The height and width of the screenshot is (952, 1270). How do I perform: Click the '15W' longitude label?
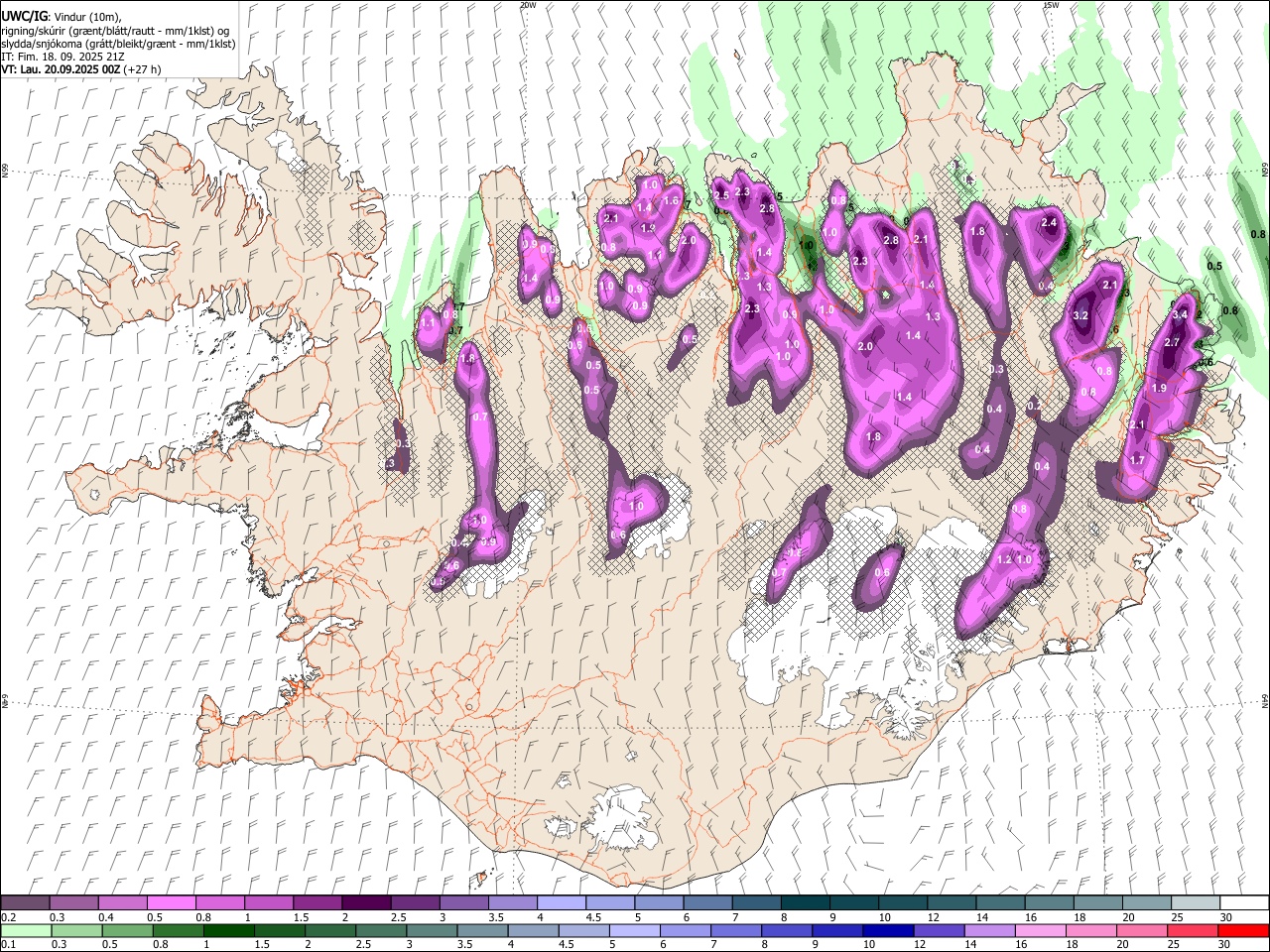1051,5
